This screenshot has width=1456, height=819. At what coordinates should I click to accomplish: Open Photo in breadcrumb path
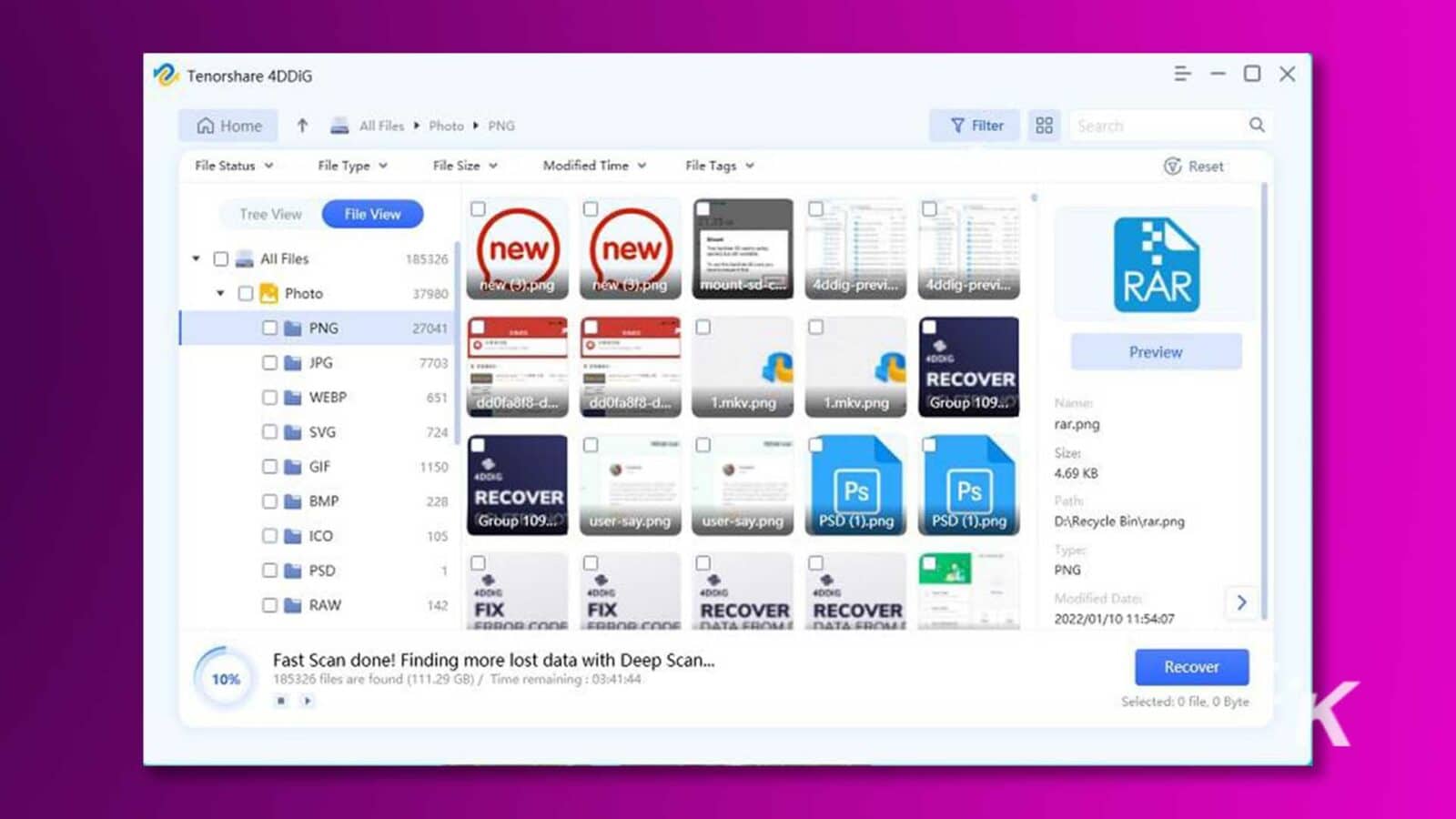(x=446, y=126)
